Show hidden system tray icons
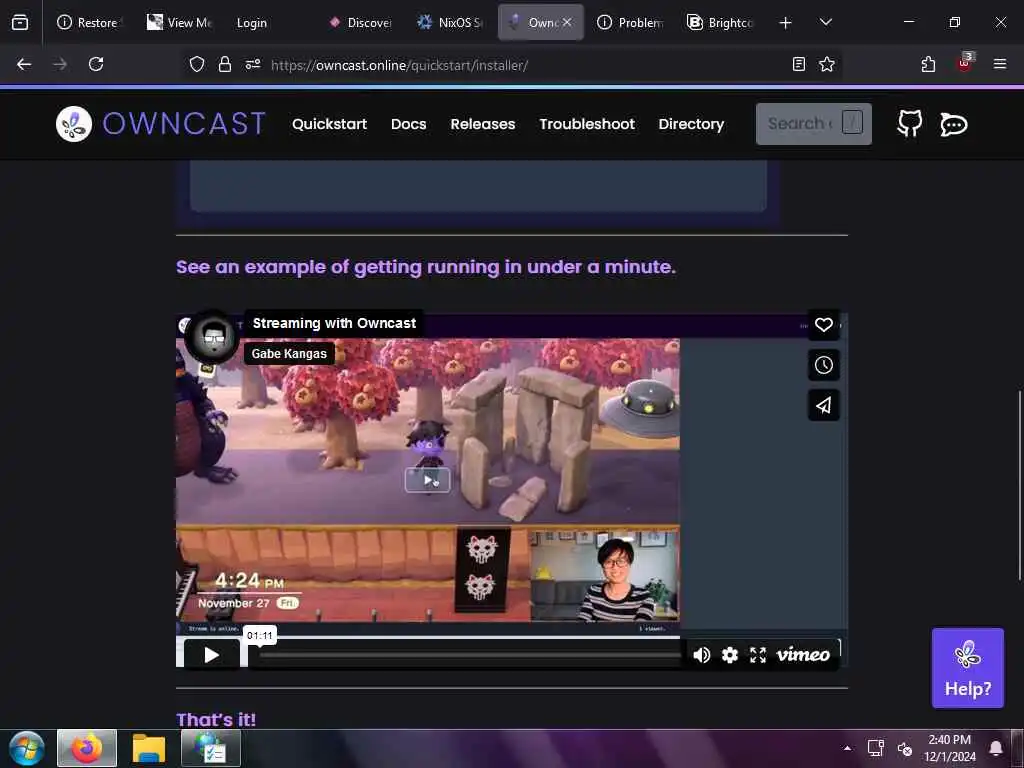The image size is (1024, 768). (x=847, y=748)
